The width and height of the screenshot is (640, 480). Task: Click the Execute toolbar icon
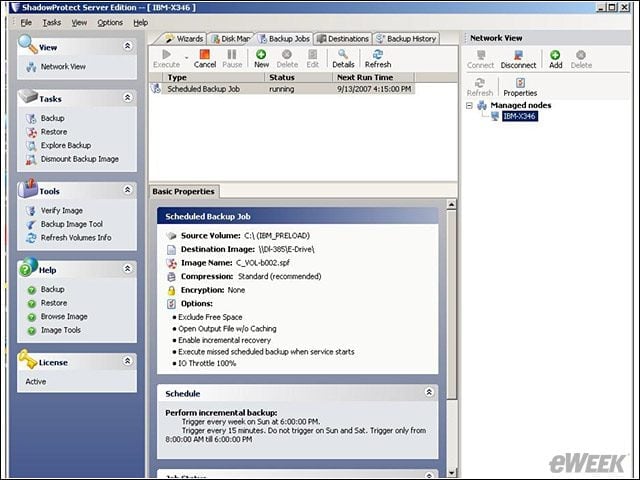coord(167,59)
